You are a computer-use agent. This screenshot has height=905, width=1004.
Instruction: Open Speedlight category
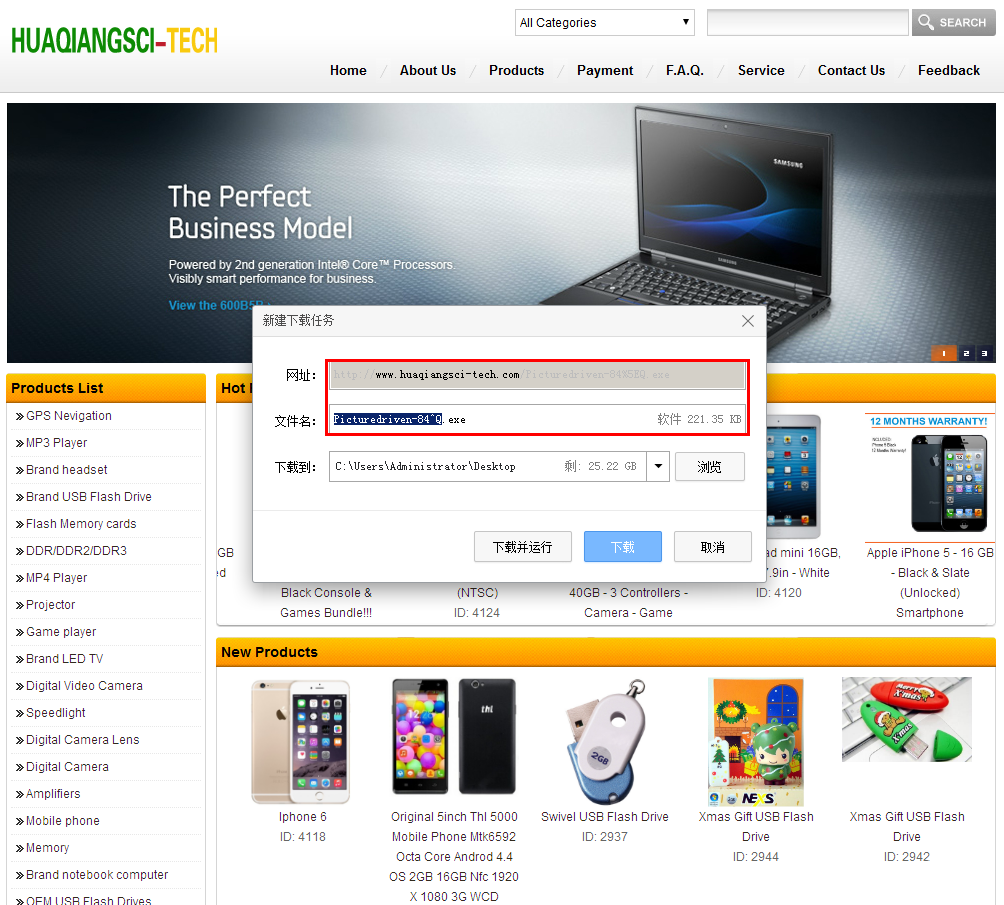click(56, 712)
